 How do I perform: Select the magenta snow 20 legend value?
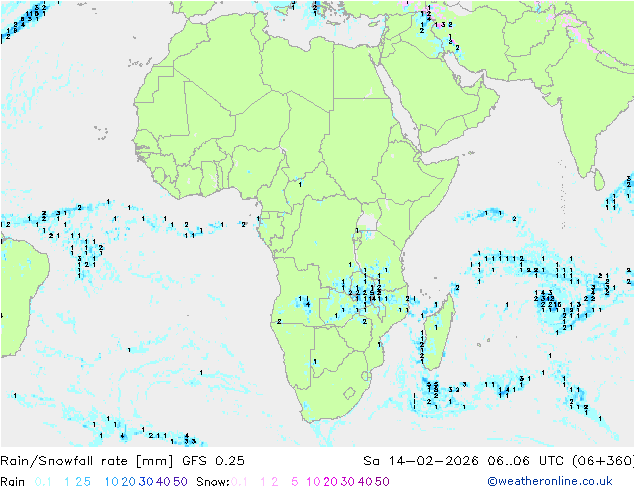331,482
